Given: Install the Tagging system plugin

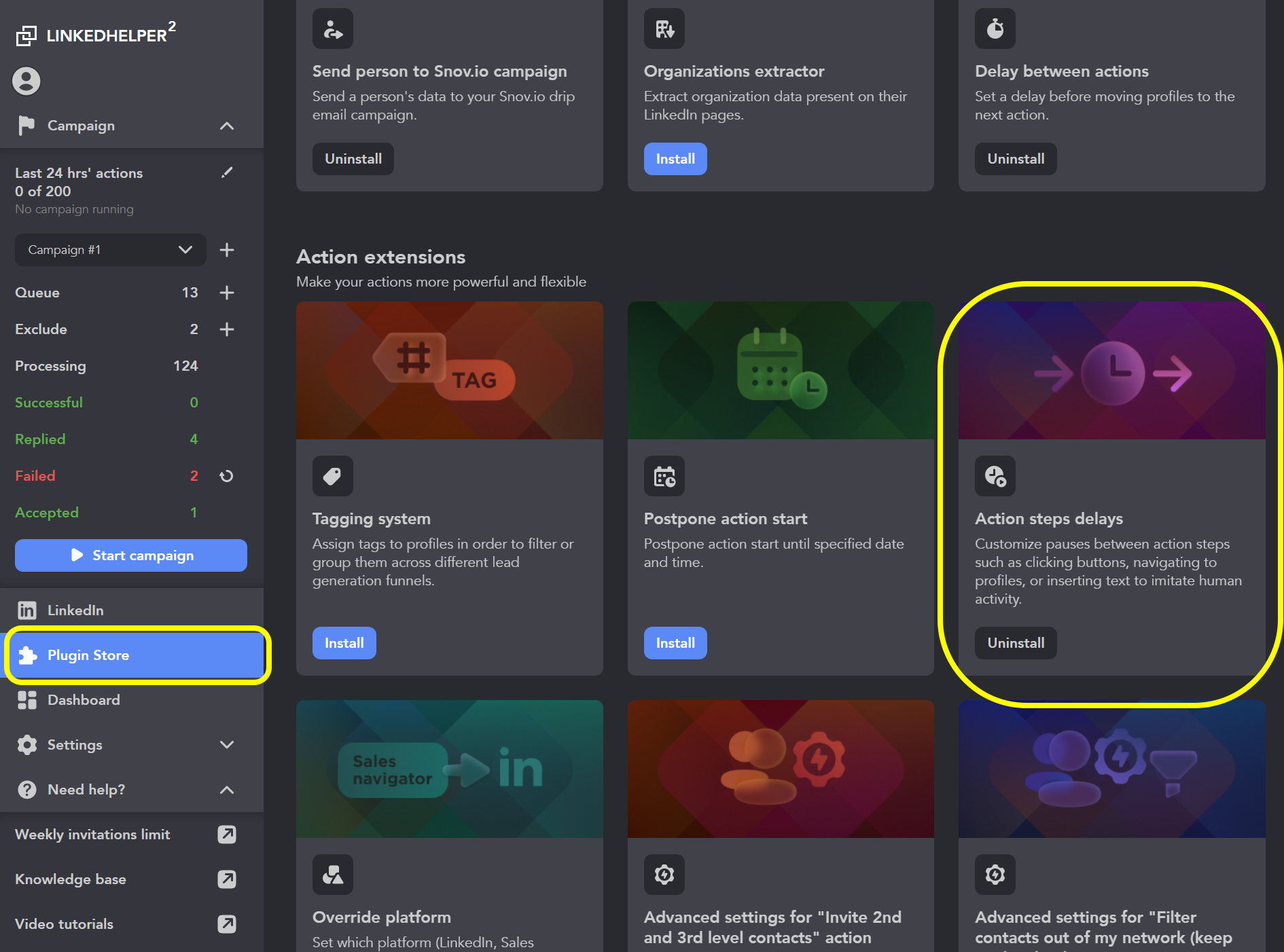Looking at the screenshot, I should coord(344,643).
